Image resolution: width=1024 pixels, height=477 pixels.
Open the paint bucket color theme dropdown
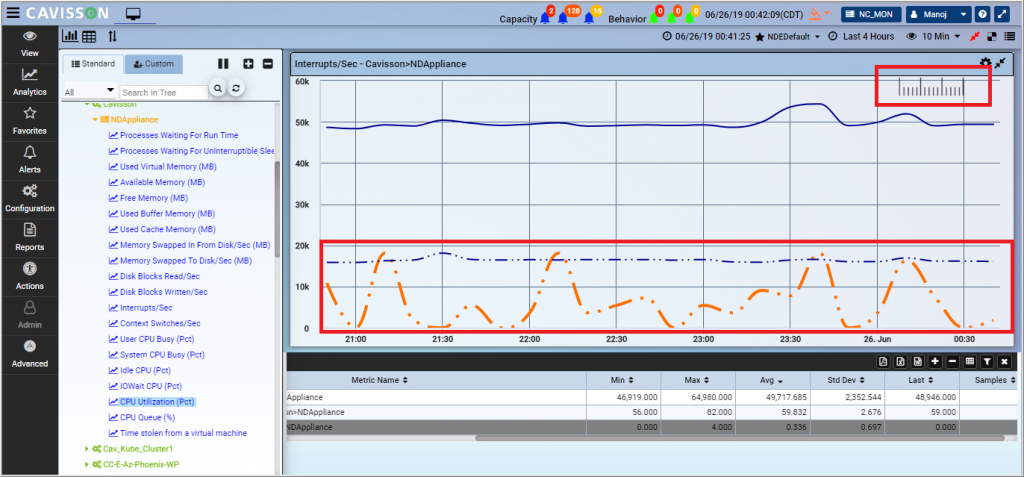click(820, 14)
